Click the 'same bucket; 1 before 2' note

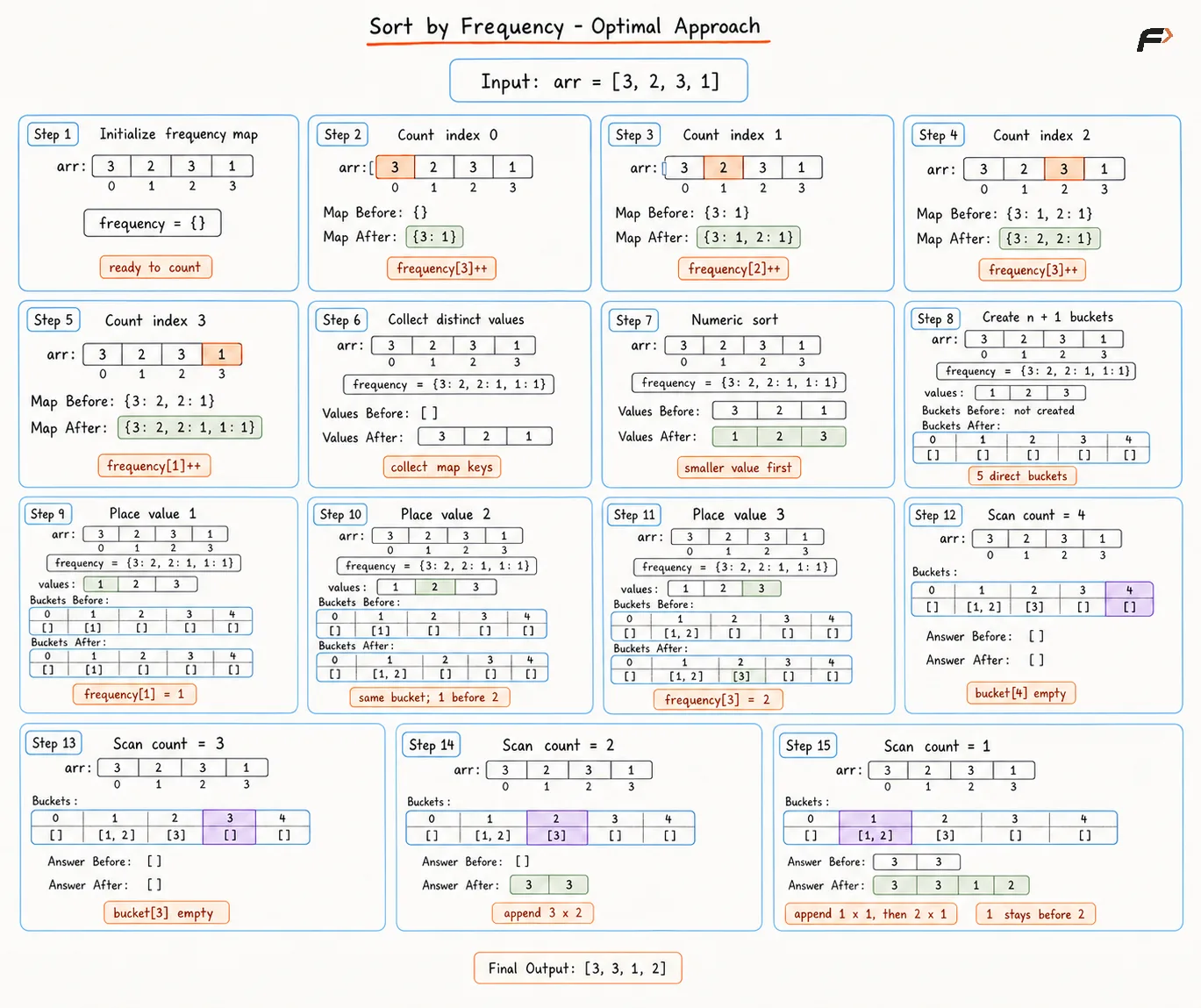[x=429, y=697]
